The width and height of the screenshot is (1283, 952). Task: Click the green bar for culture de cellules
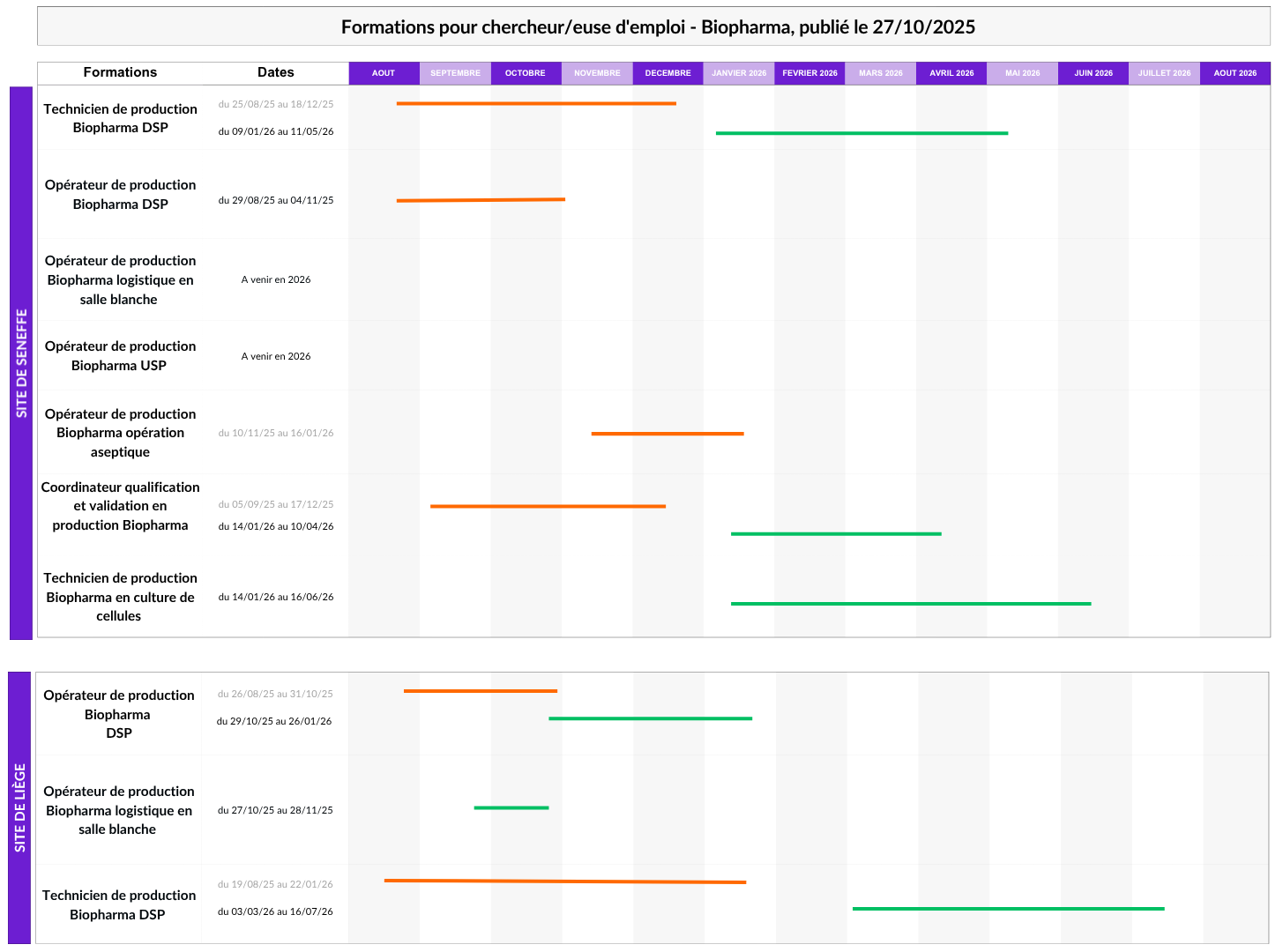click(911, 604)
